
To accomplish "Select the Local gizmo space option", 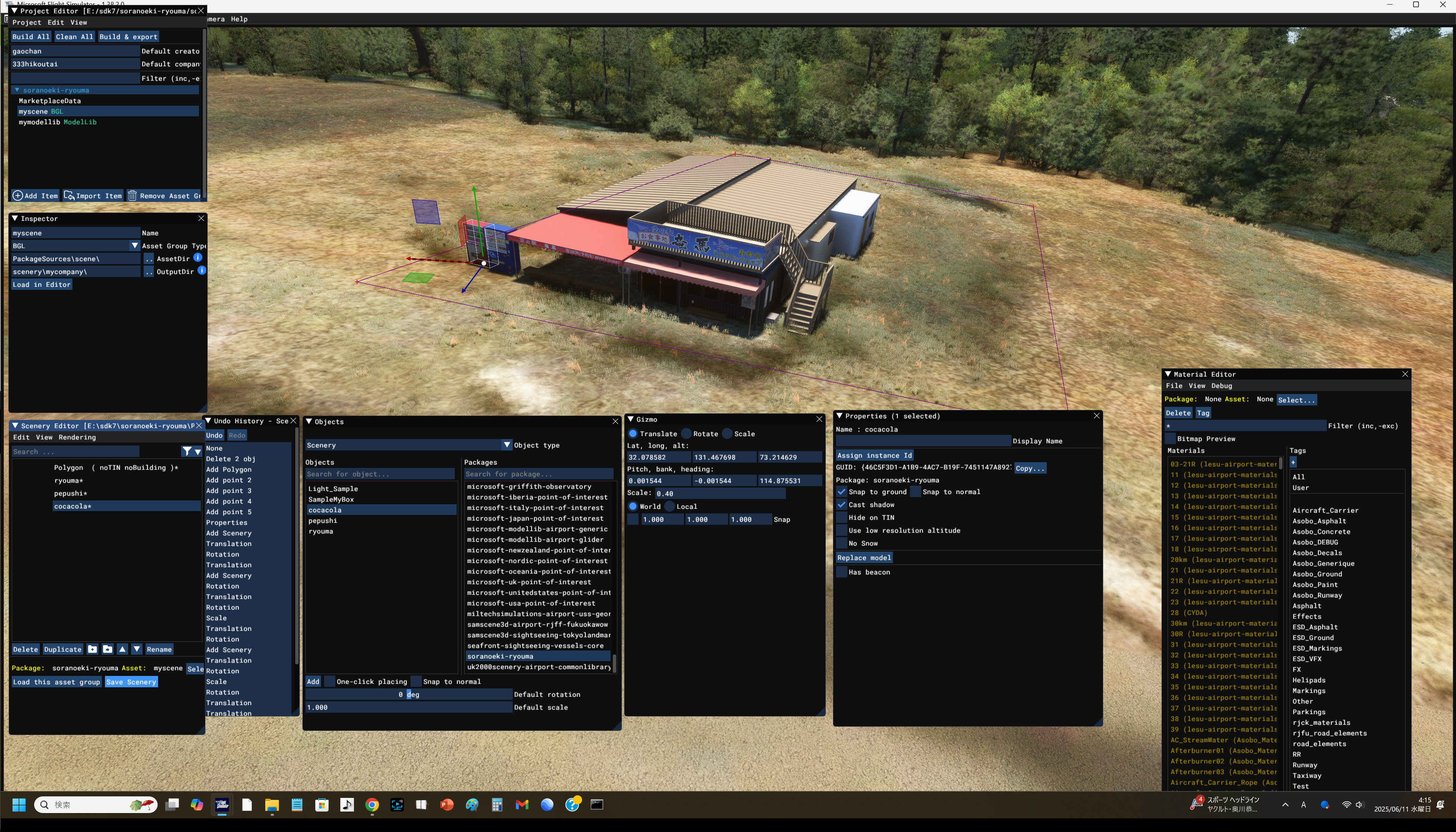I will point(670,506).
